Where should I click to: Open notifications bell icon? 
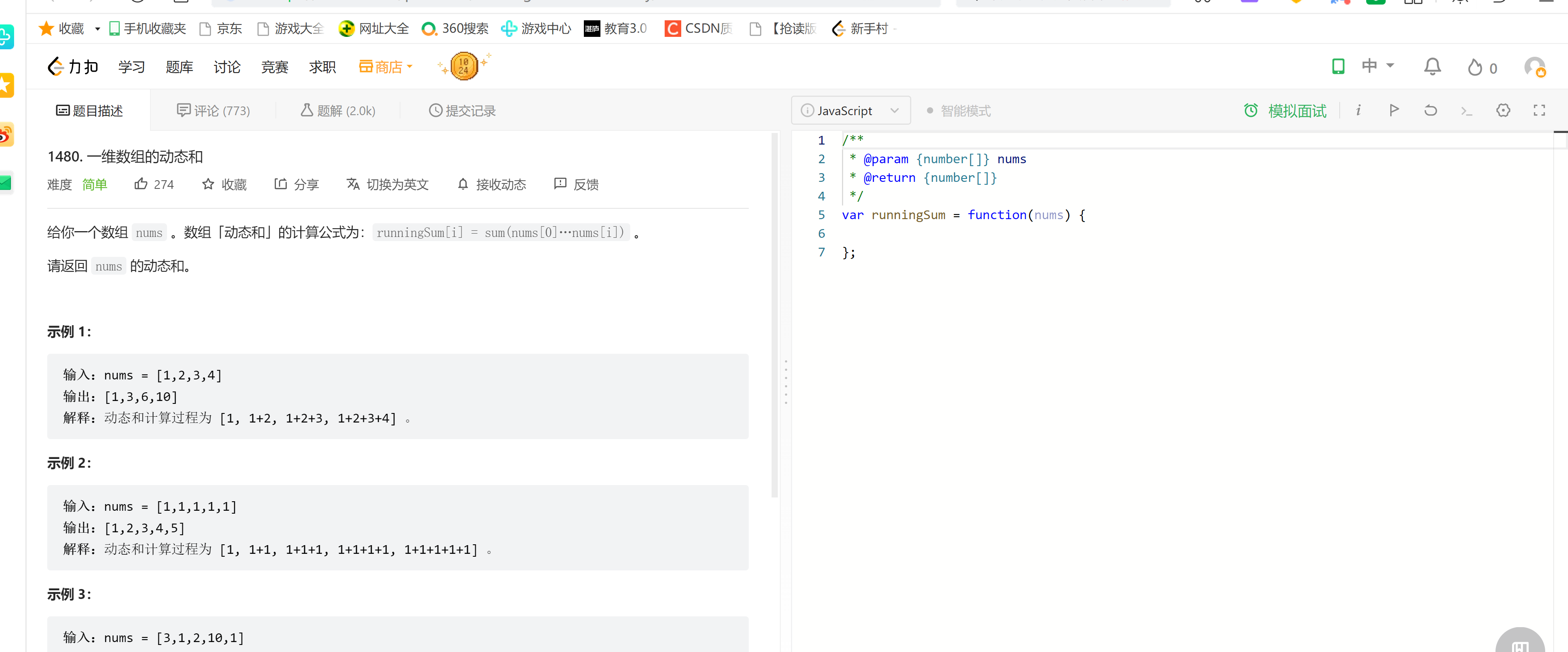(1432, 66)
